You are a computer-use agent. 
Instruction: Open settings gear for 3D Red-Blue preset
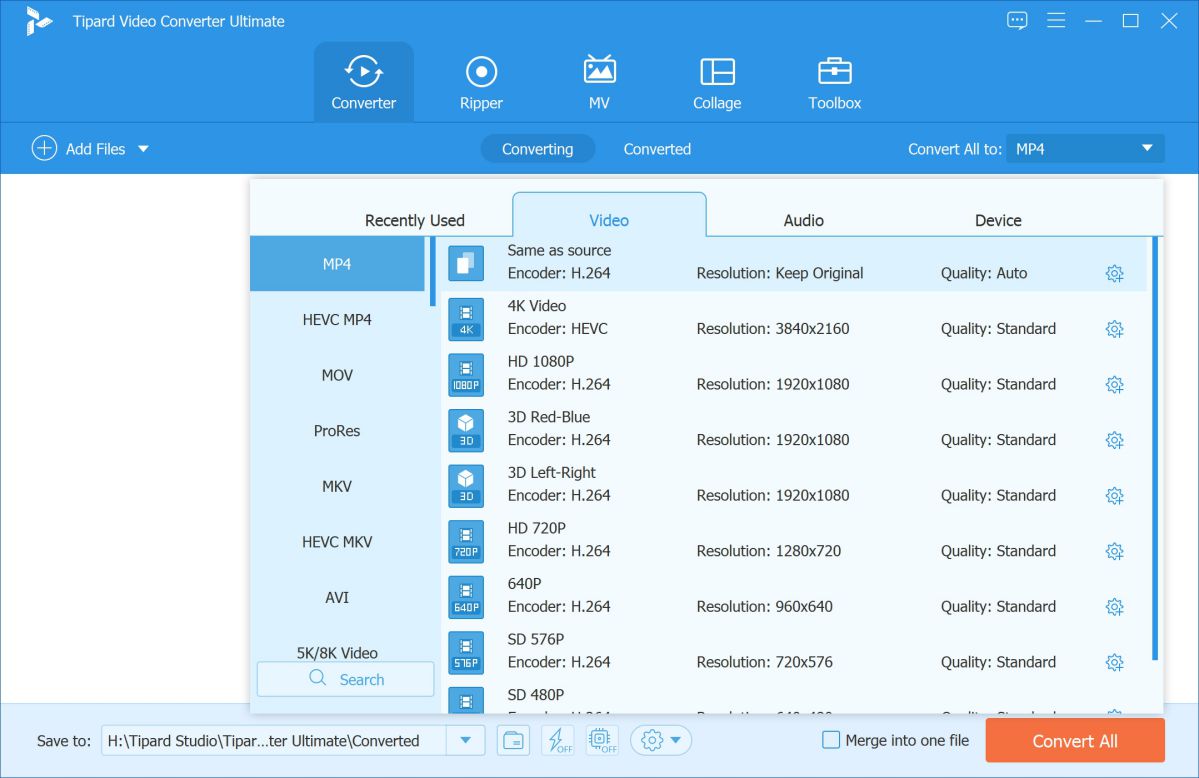1114,440
